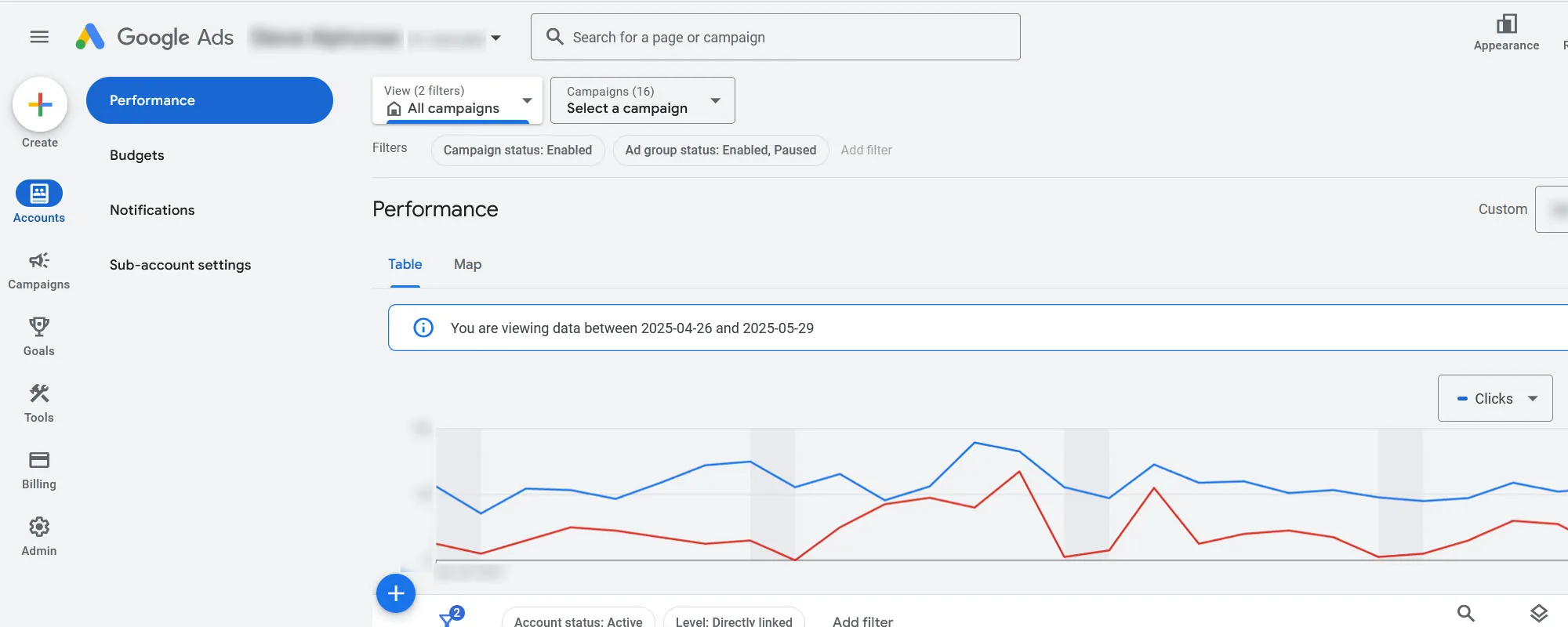The height and width of the screenshot is (627, 1568).
Task: Click the Ad group status filter chip
Action: point(720,150)
